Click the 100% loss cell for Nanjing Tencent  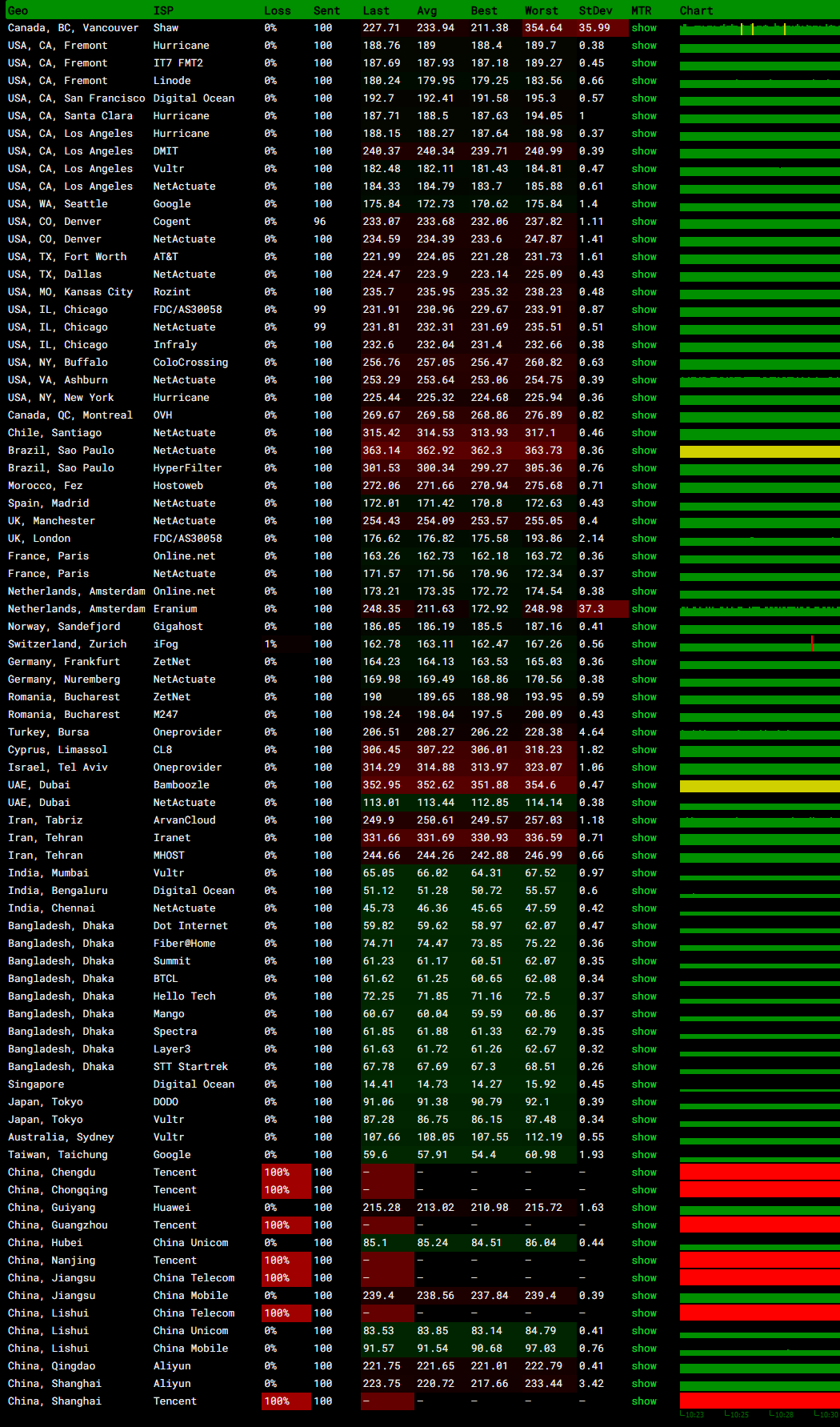pos(277,1261)
